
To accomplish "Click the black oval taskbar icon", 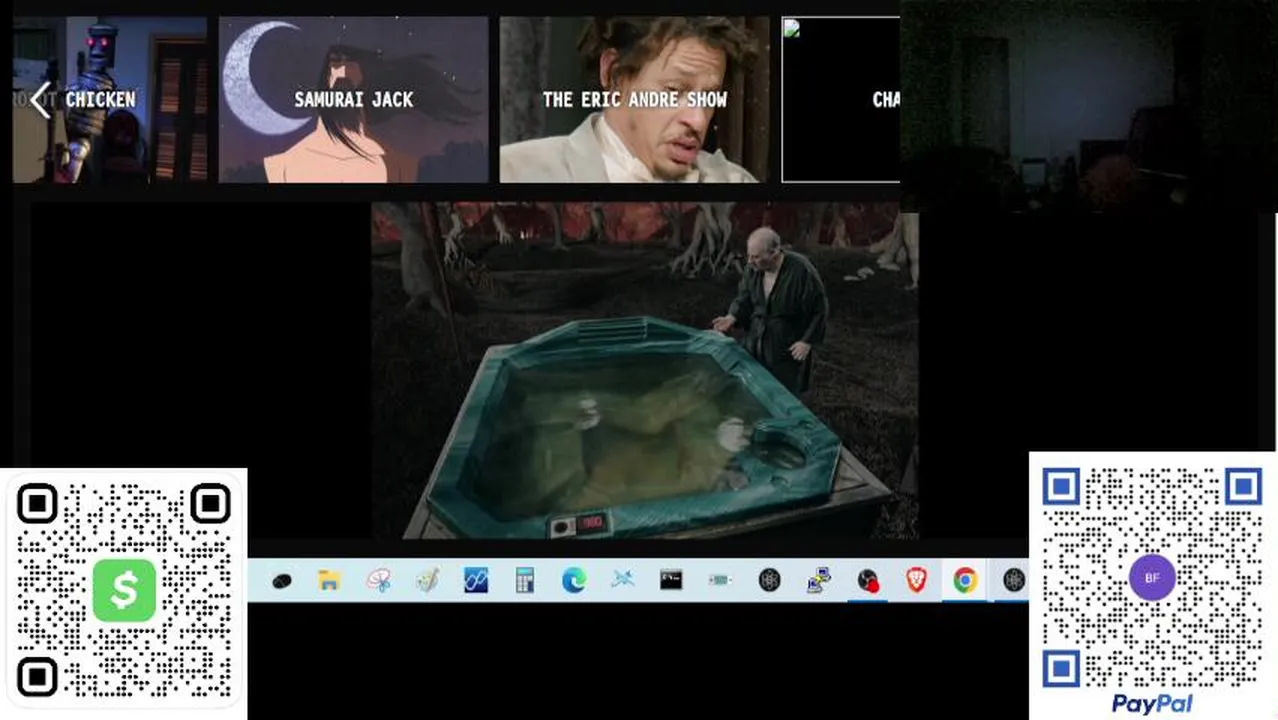I will [282, 581].
